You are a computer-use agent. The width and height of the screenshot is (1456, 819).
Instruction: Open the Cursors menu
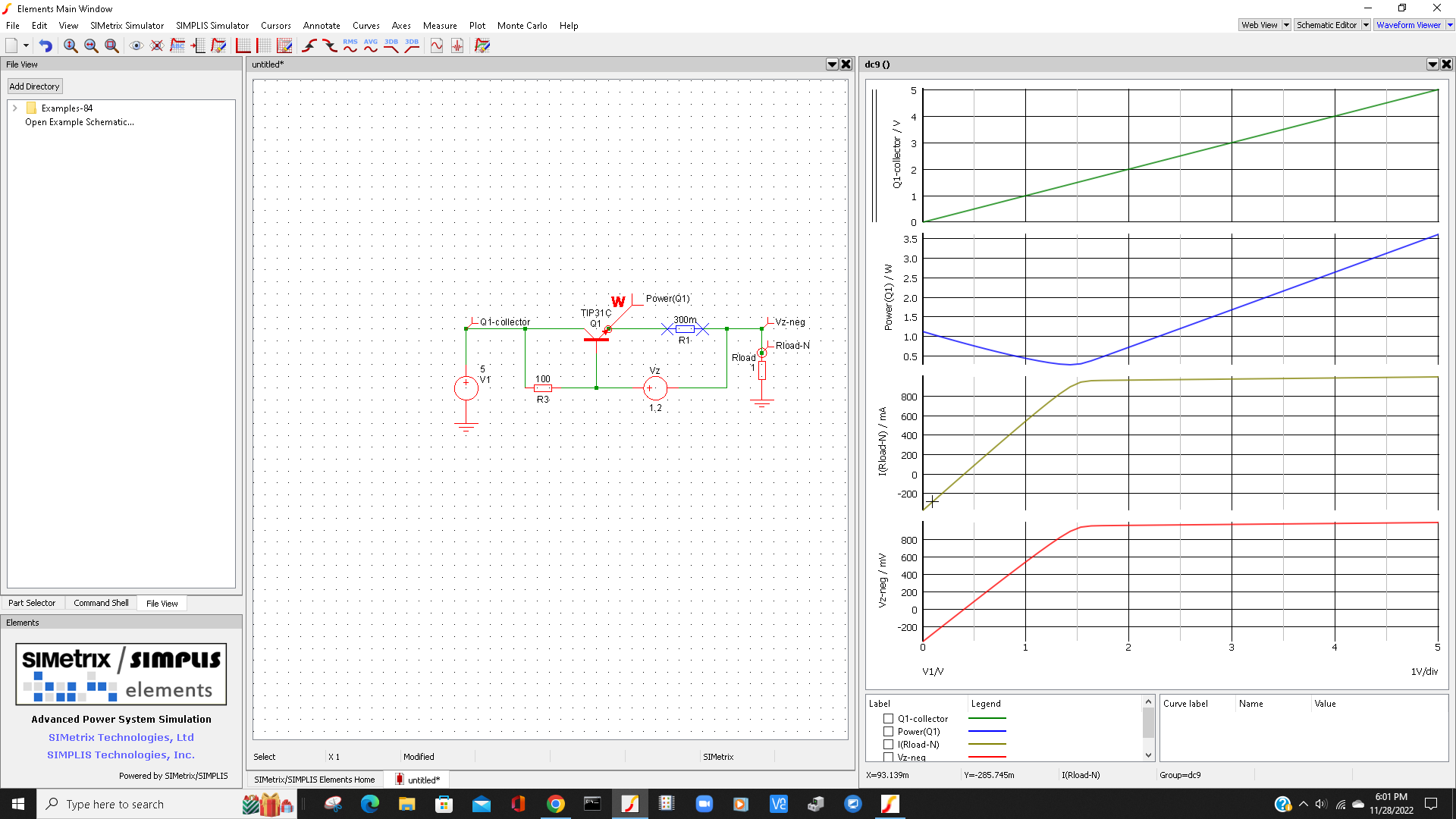276,25
